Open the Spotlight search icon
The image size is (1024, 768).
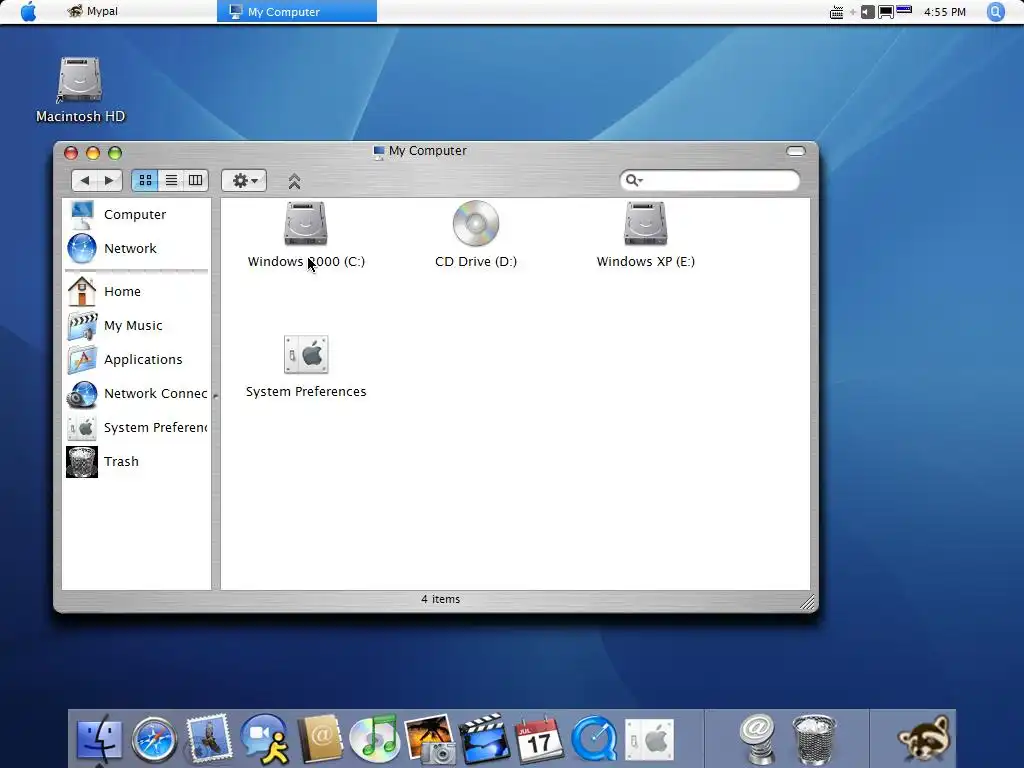995,12
